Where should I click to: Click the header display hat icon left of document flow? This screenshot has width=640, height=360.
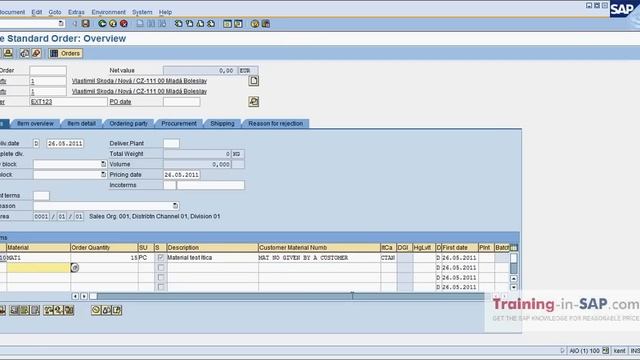pyautogui.click(x=8, y=53)
